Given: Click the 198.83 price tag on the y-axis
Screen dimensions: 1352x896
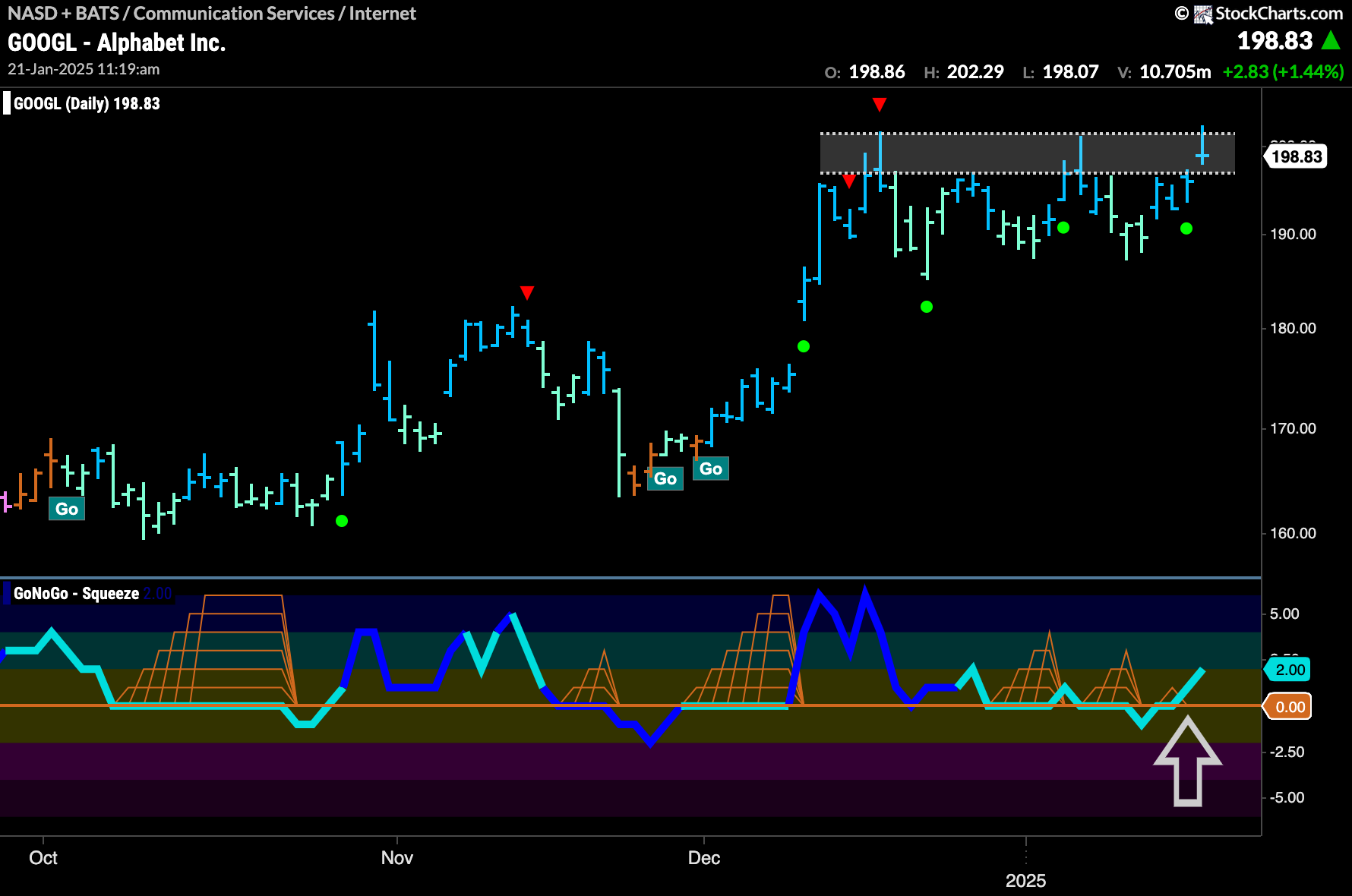Looking at the screenshot, I should 1296,156.
